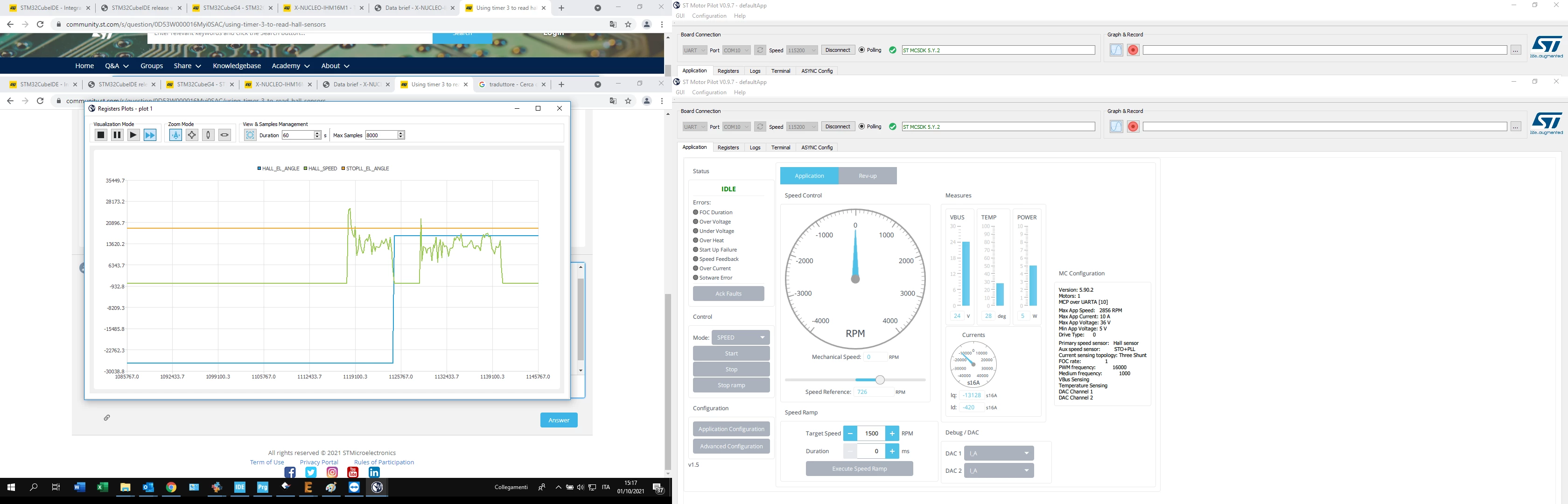This screenshot has height=504, width=1568.
Task: Click the blue Answer button
Action: pos(559,420)
